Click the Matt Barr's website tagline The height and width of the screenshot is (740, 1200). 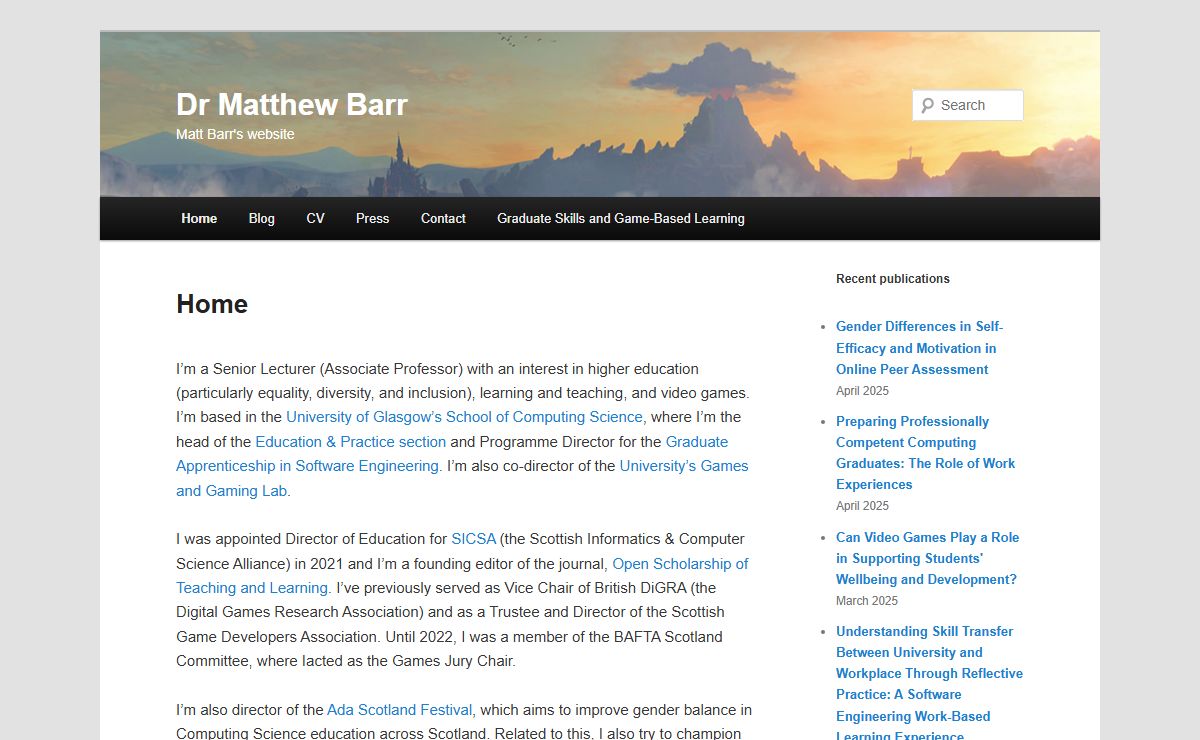pyautogui.click(x=235, y=134)
